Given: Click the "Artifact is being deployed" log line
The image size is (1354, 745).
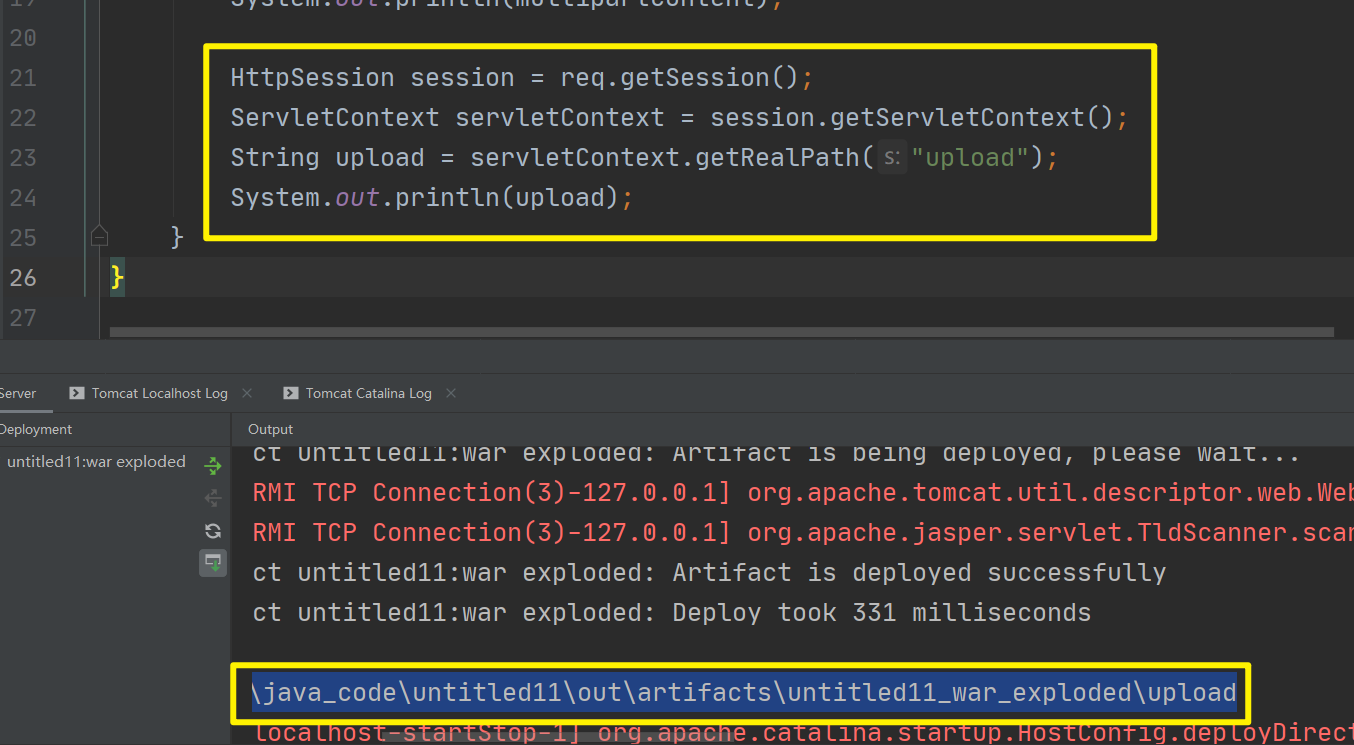Looking at the screenshot, I should [776, 455].
